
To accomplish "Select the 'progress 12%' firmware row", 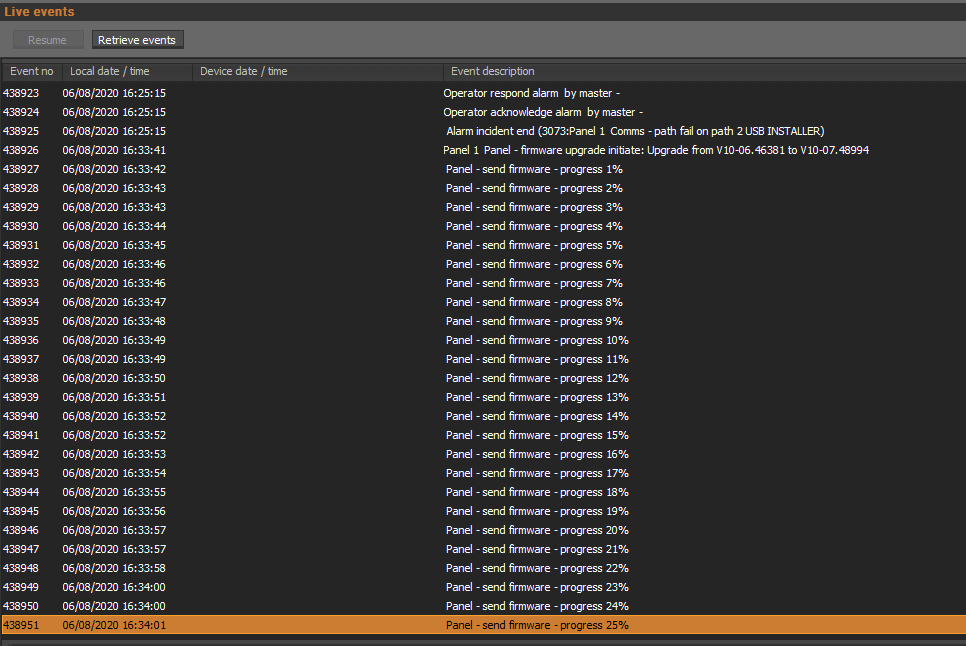I will pos(483,379).
